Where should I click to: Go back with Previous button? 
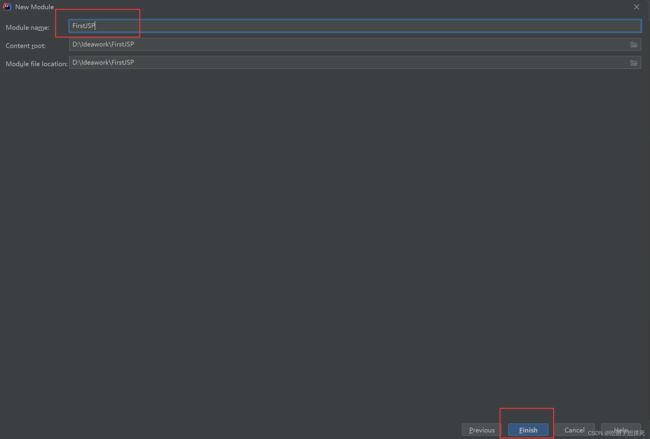point(481,430)
